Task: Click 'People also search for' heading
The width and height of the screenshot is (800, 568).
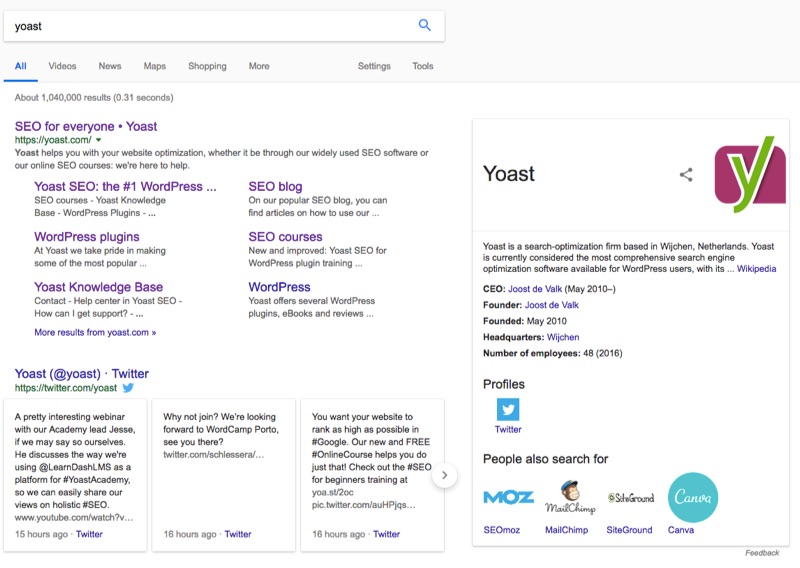Action: tap(545, 459)
